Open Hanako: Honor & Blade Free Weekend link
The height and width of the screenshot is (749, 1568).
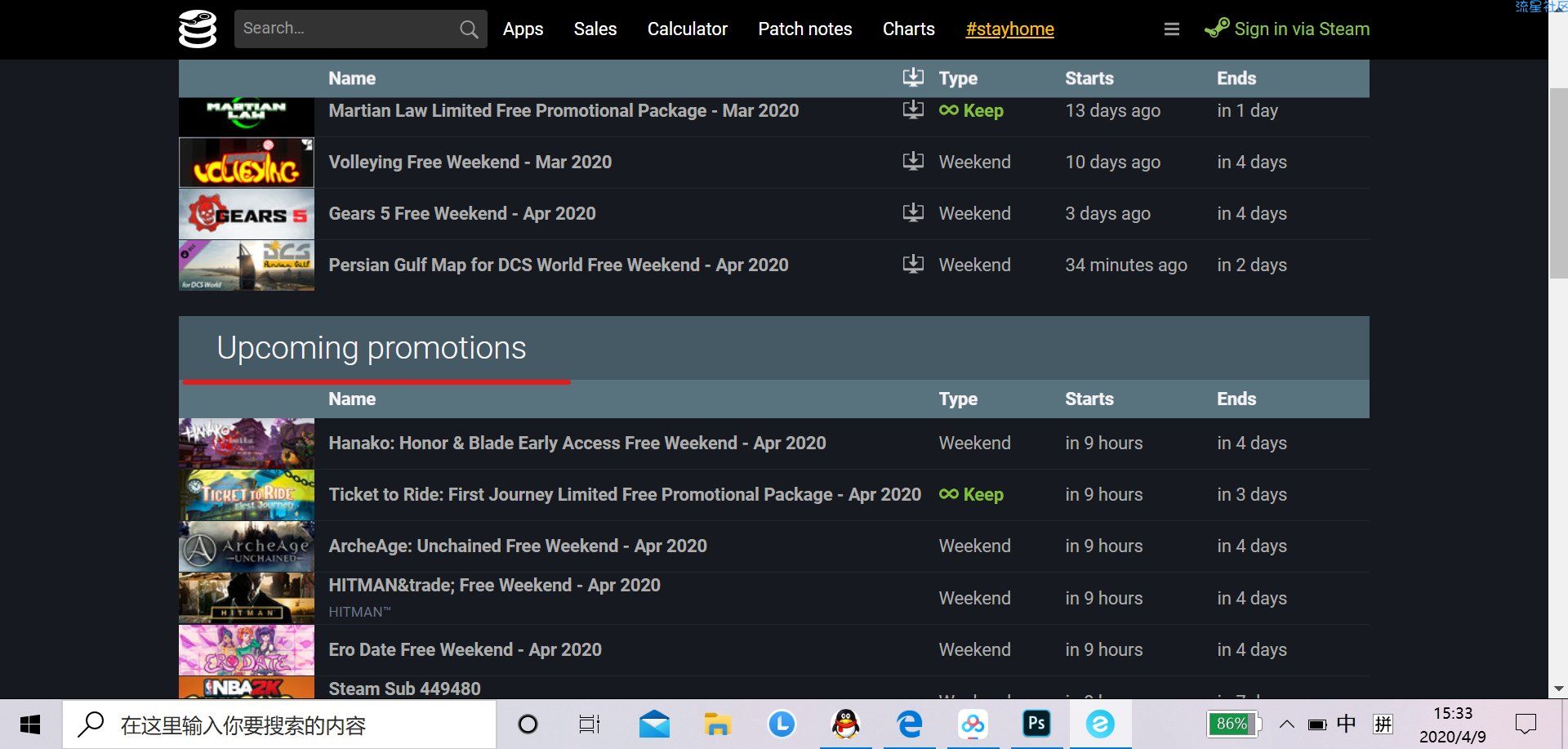point(577,443)
